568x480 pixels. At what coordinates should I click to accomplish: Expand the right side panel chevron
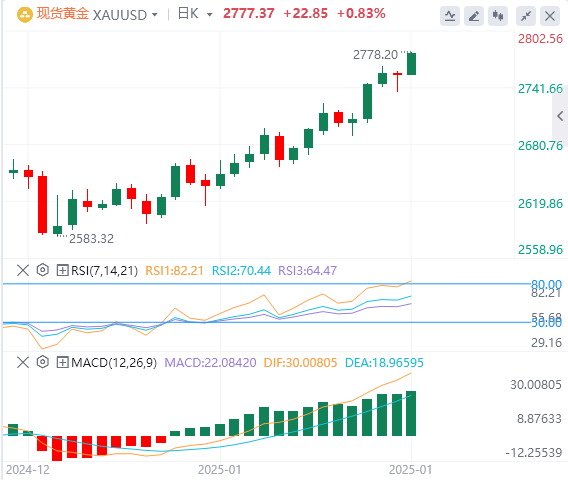560,116
